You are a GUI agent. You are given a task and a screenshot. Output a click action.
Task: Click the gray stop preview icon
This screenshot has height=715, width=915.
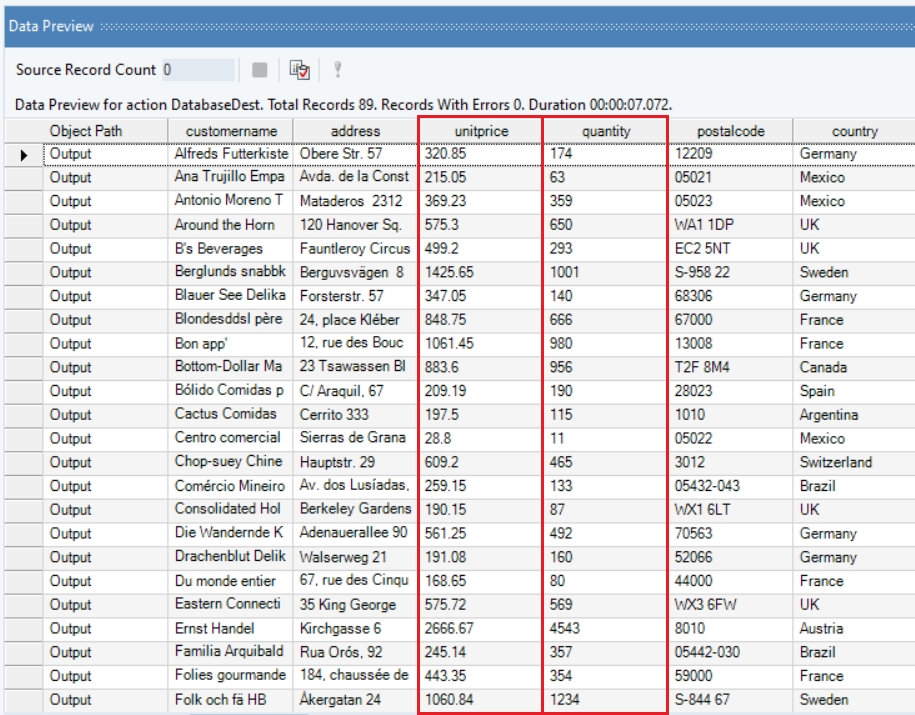pyautogui.click(x=260, y=70)
